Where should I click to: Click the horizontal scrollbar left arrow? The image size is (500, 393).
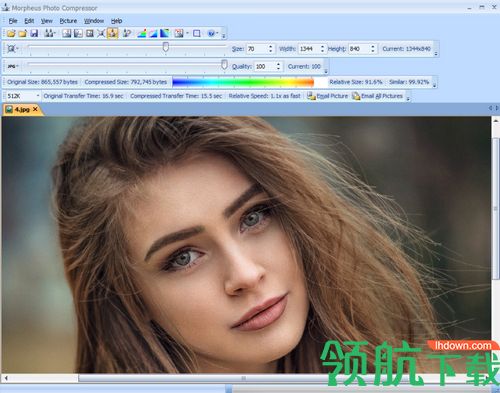pos(6,378)
